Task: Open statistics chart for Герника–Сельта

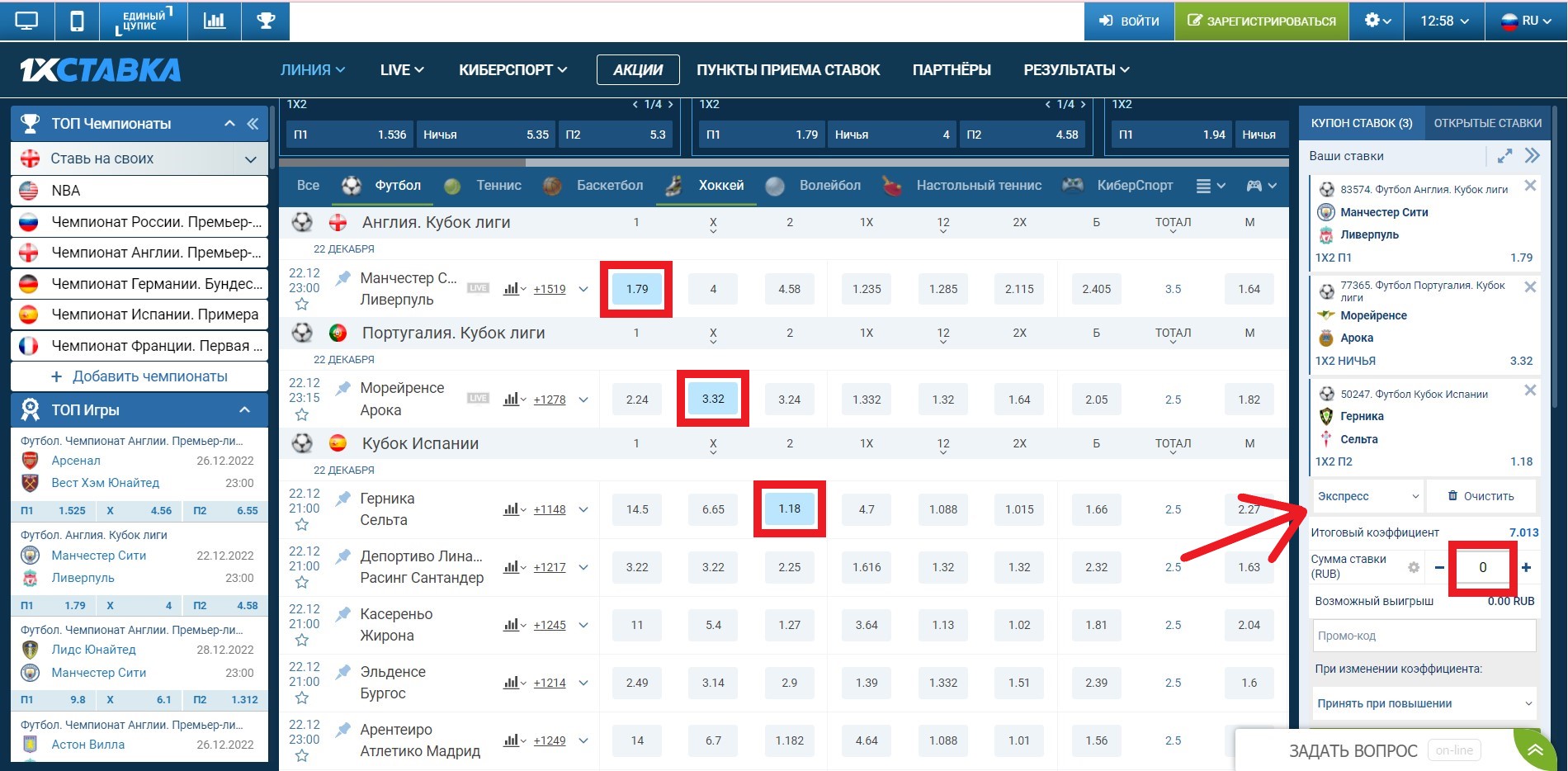Action: [514, 509]
